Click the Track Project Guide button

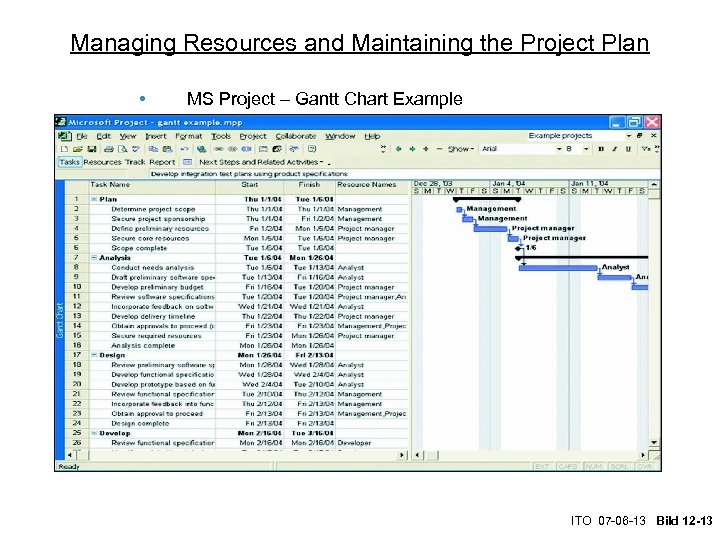pos(135,162)
